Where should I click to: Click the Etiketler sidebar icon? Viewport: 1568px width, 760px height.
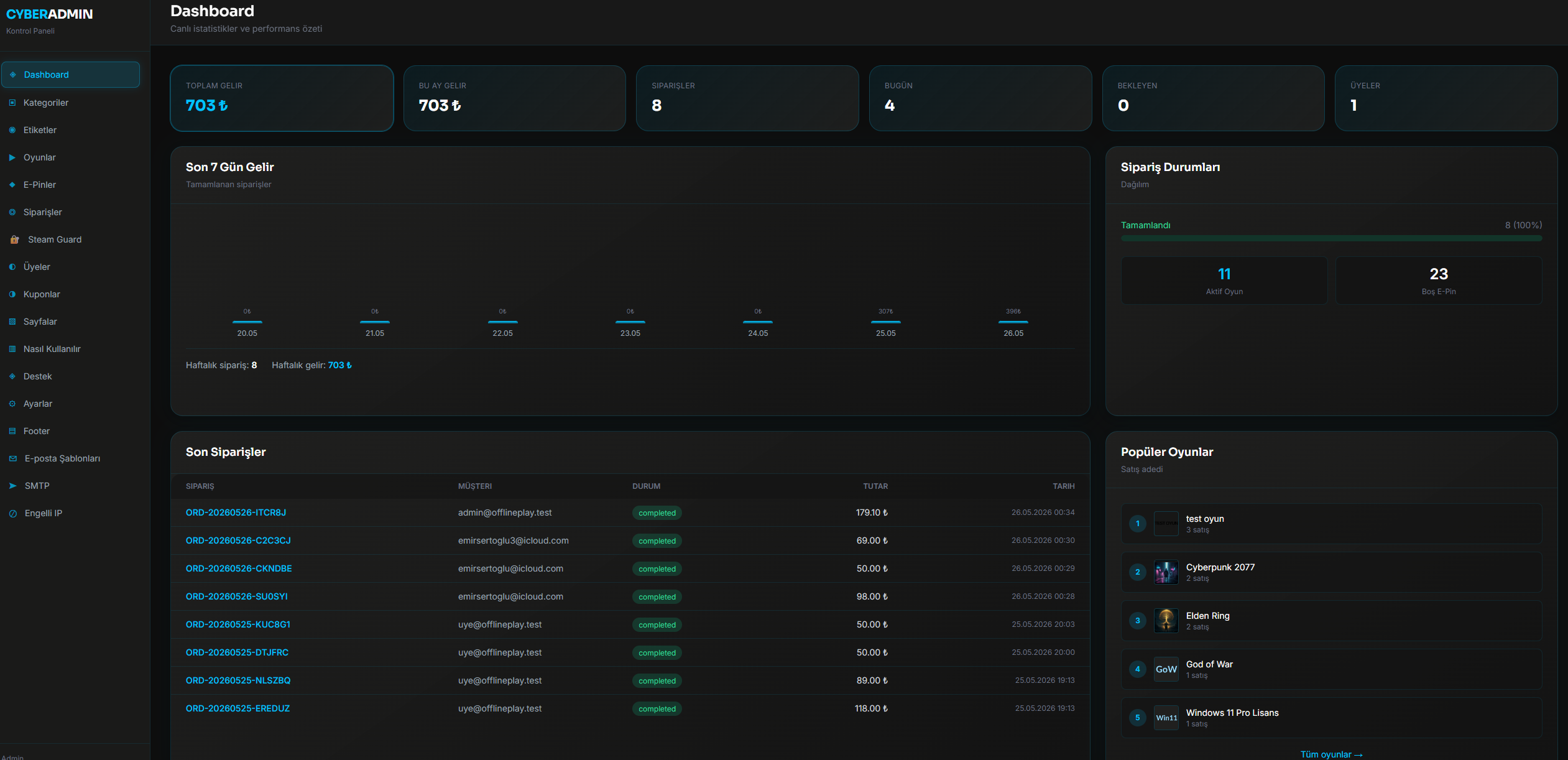[x=12, y=130]
